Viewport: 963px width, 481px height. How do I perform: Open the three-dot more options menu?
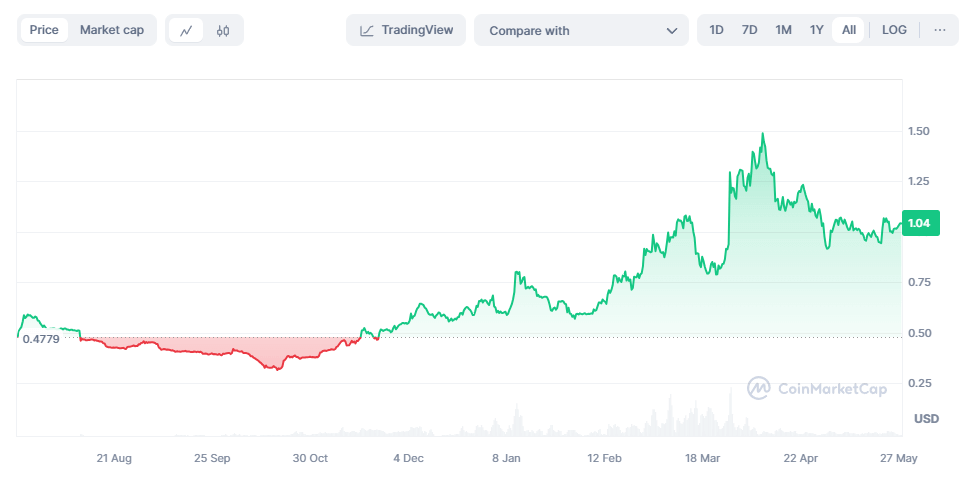pyautogui.click(x=939, y=30)
